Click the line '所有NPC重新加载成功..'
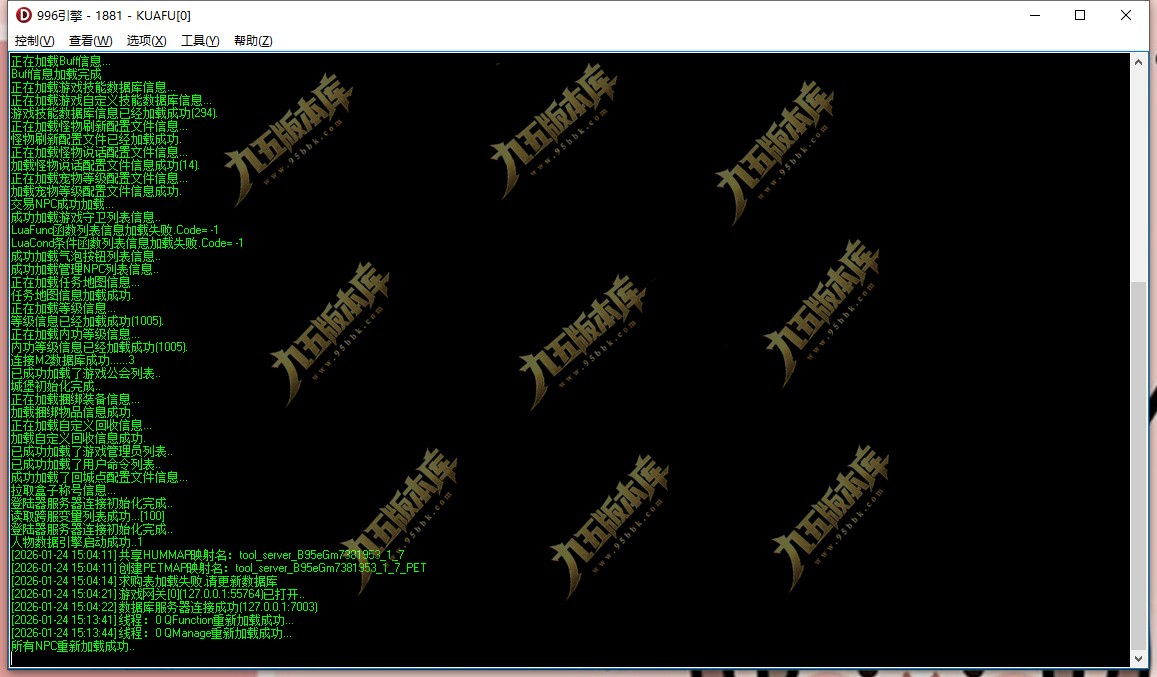 pos(73,646)
